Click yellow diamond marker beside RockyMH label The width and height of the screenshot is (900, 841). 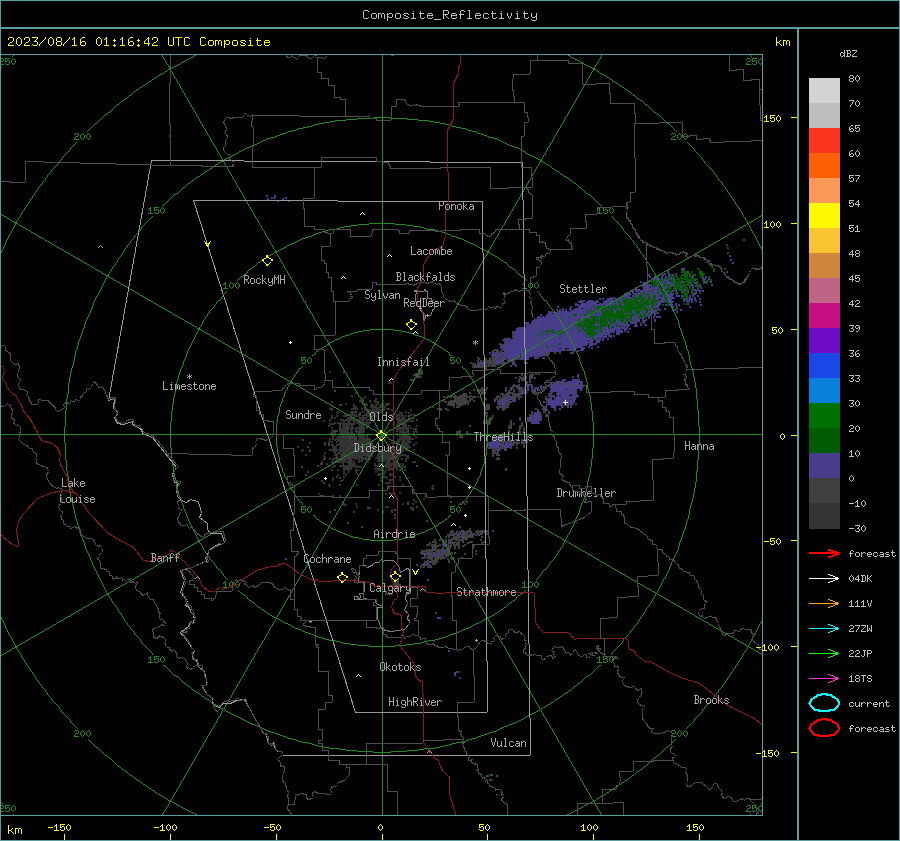coord(267,261)
